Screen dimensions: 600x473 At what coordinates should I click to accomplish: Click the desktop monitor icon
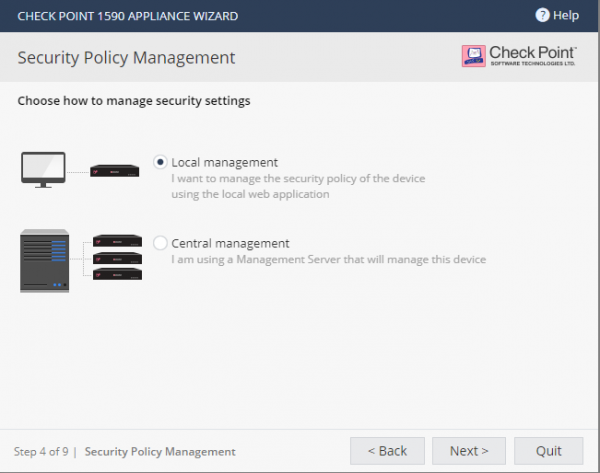pos(44,169)
